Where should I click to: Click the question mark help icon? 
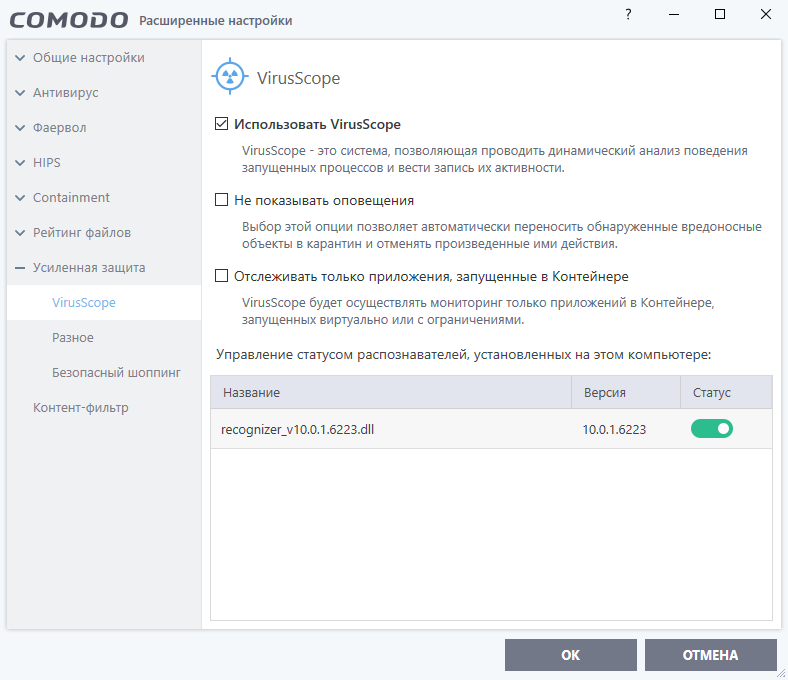(628, 15)
